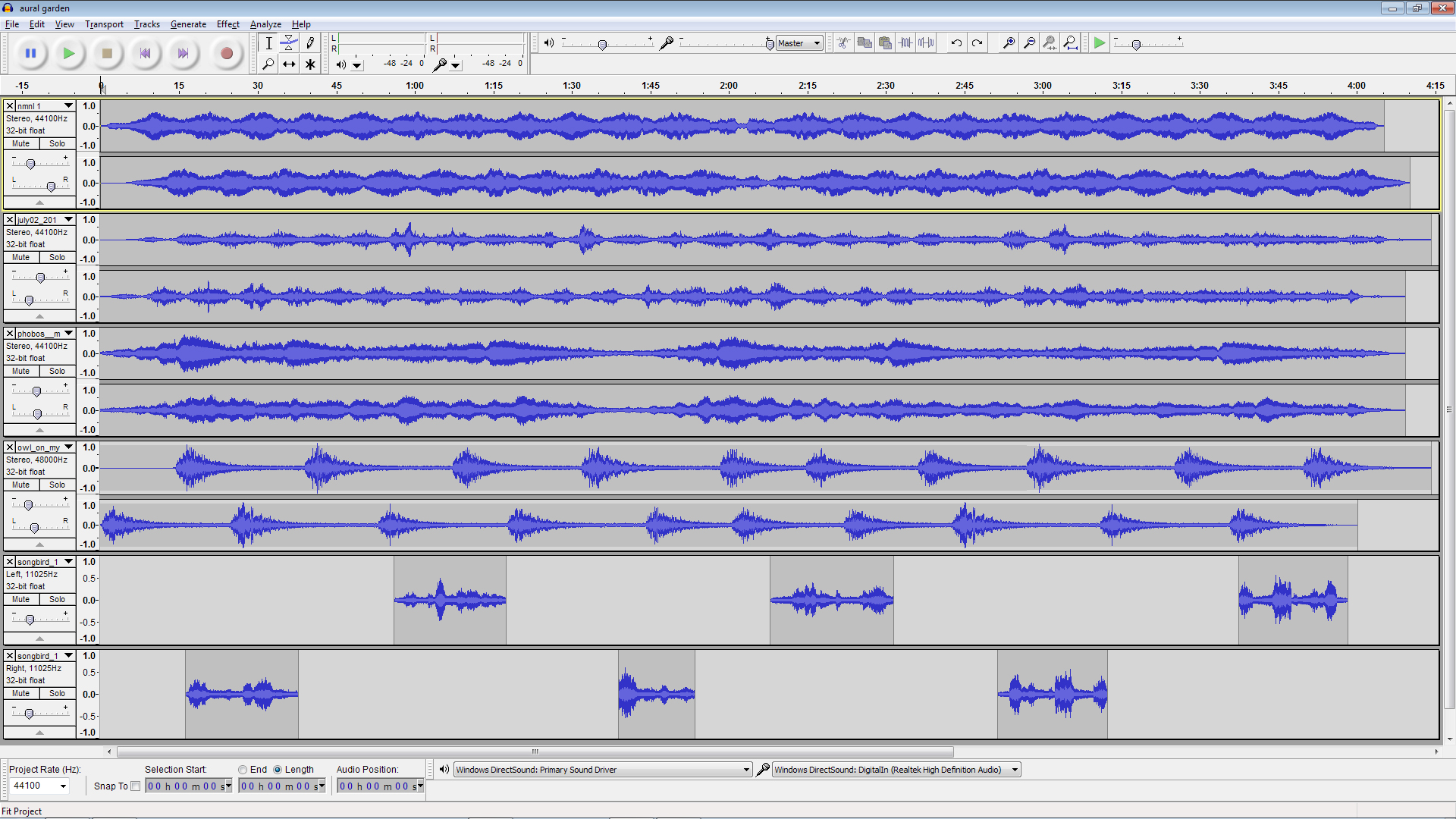This screenshot has width=1456, height=819.
Task: Mute the owl_on_my track
Action: (x=21, y=485)
